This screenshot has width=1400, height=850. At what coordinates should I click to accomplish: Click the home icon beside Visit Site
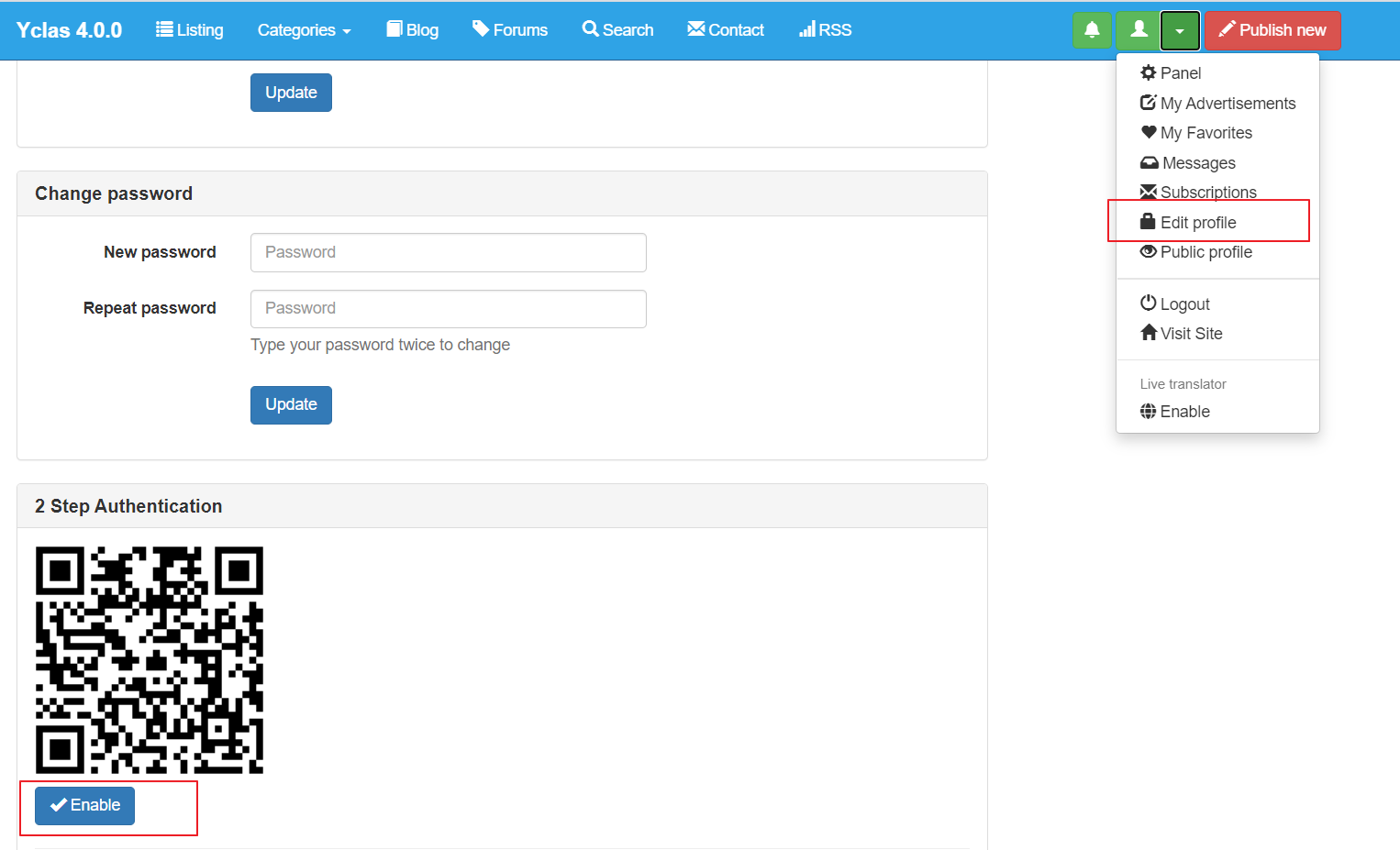click(x=1149, y=332)
